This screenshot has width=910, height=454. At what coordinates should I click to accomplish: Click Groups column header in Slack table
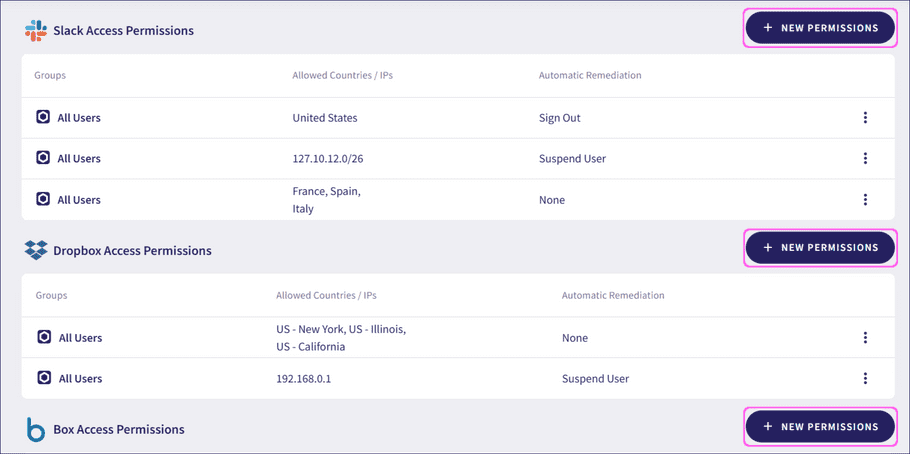tap(50, 75)
